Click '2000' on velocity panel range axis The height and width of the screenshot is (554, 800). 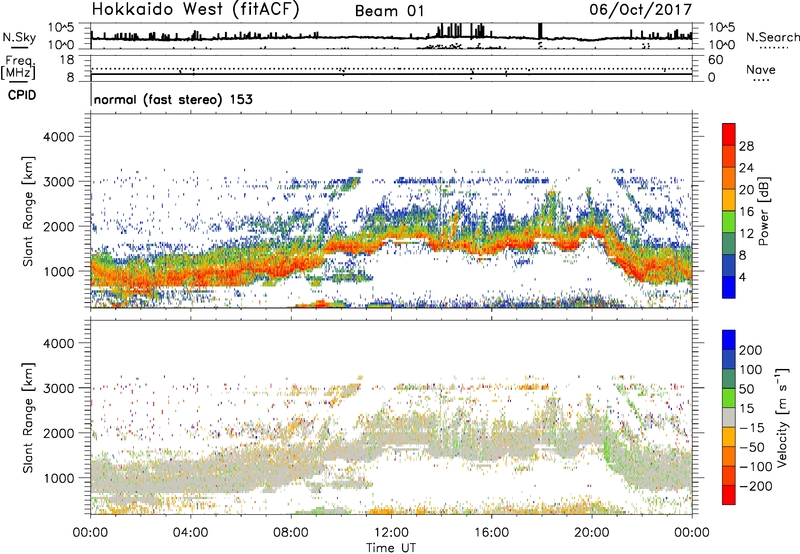click(58, 433)
